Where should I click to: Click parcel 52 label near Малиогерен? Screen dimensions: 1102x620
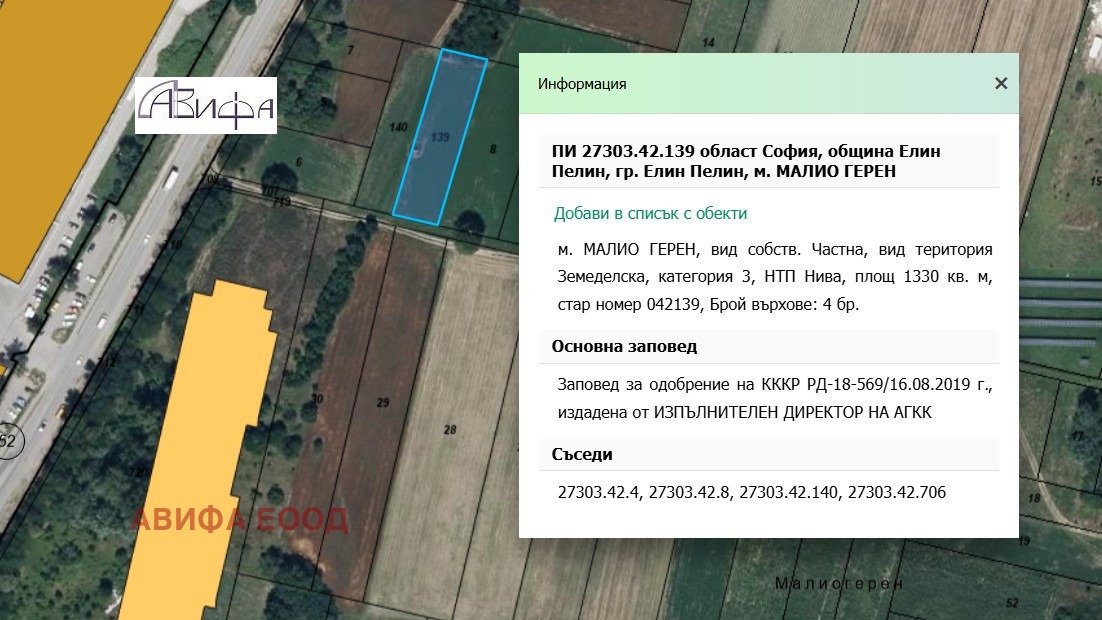pos(1012,603)
